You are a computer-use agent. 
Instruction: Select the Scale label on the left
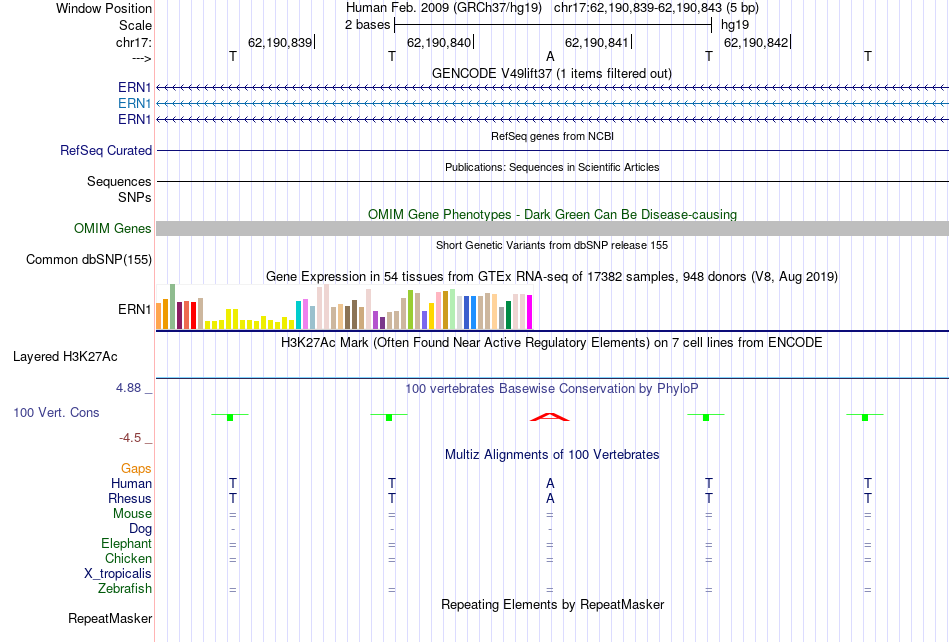135,25
